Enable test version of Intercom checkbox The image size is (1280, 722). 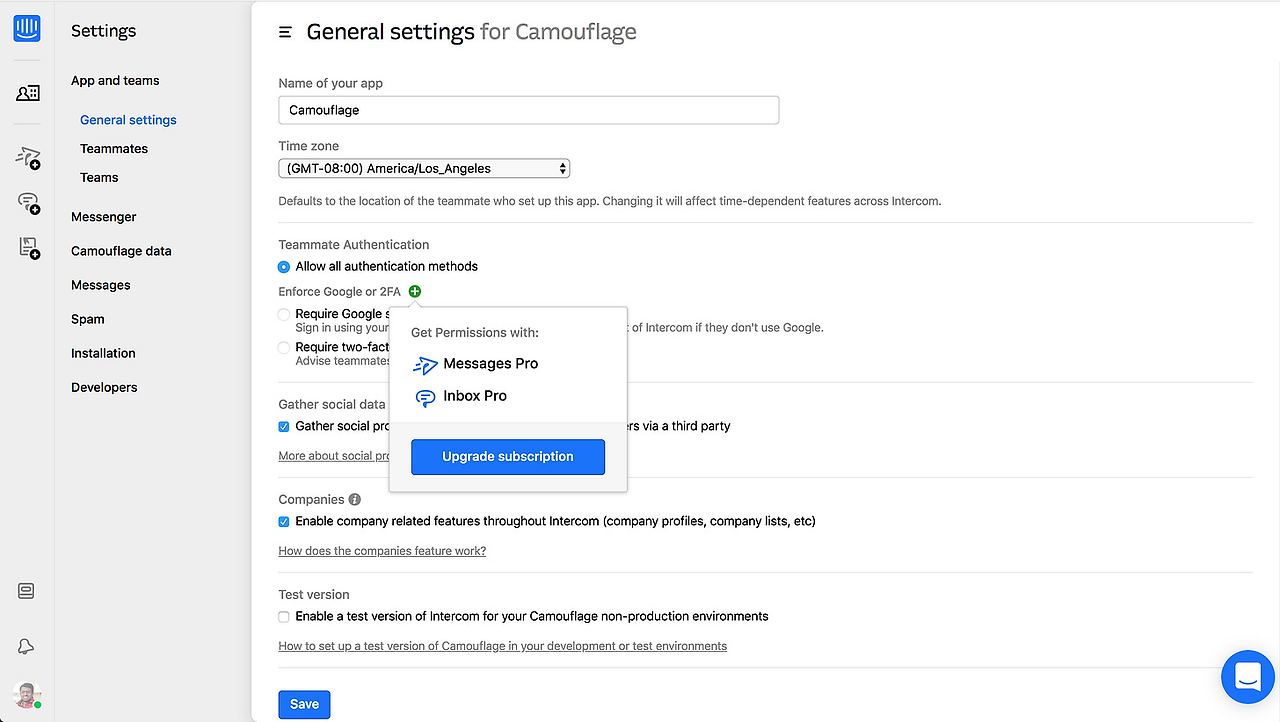click(284, 617)
